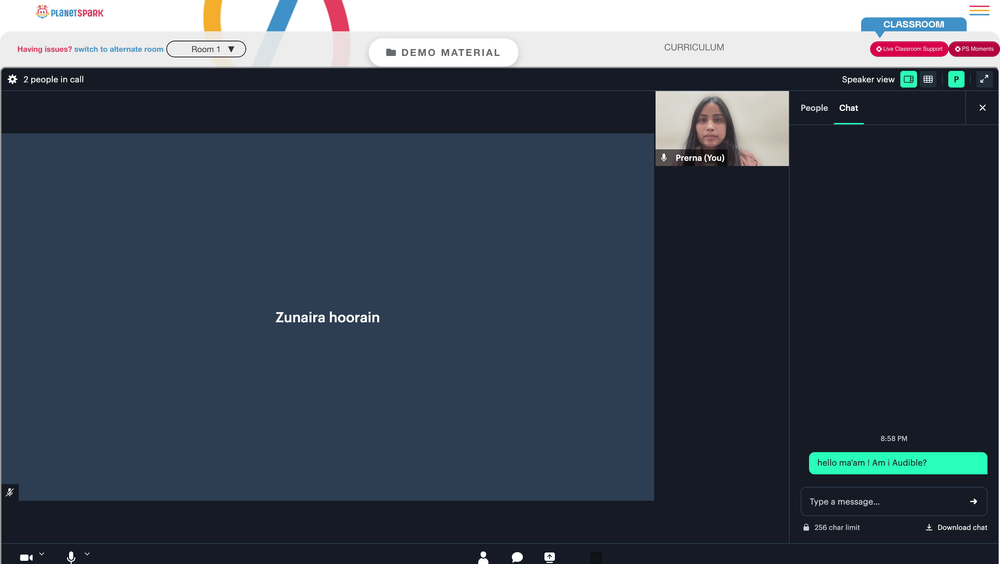Image resolution: width=1000 pixels, height=564 pixels.
Task: Mute microphone using the mic icon
Action: point(71,557)
